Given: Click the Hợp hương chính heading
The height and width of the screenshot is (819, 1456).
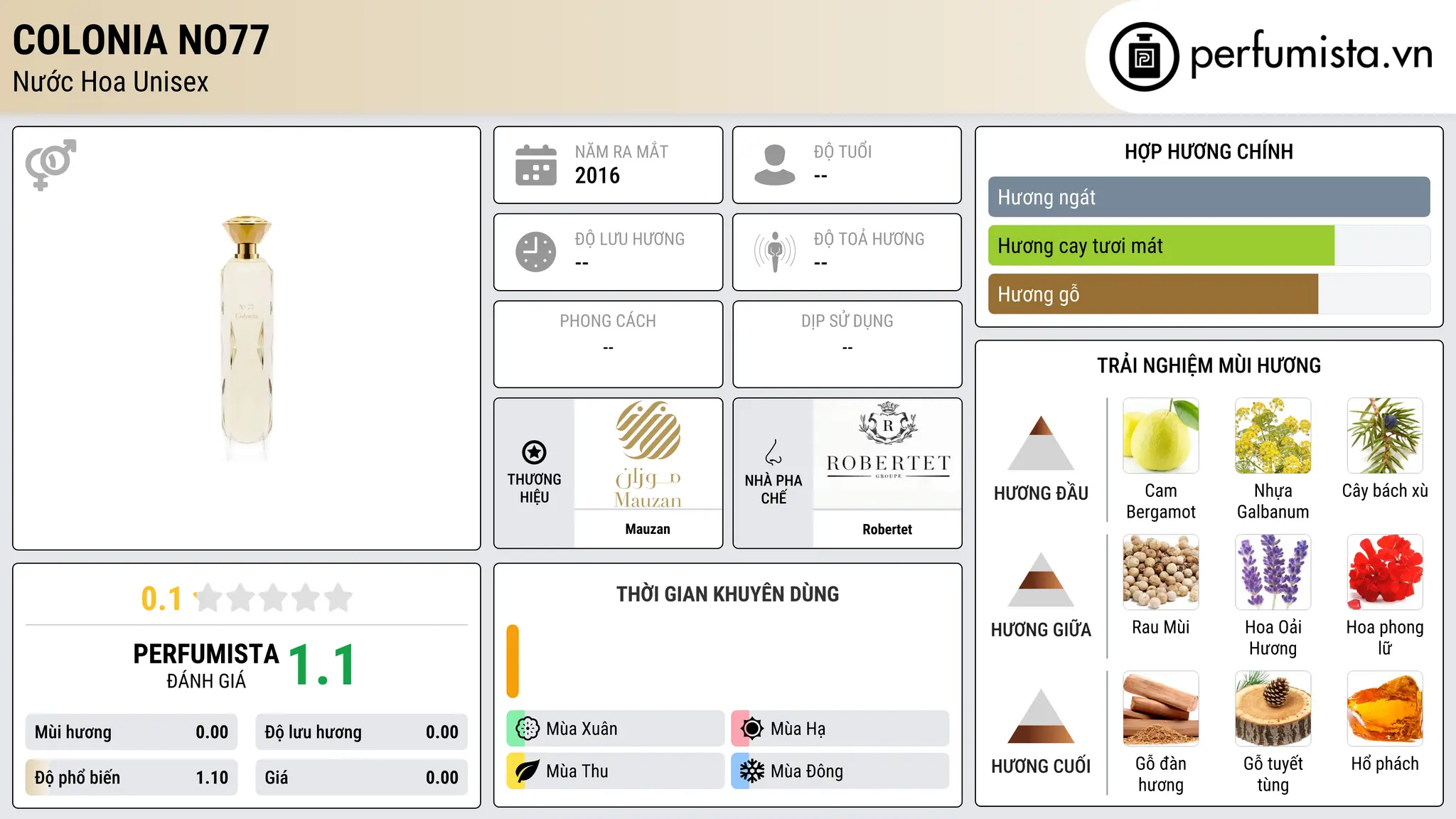Looking at the screenshot, I should point(1209,151).
